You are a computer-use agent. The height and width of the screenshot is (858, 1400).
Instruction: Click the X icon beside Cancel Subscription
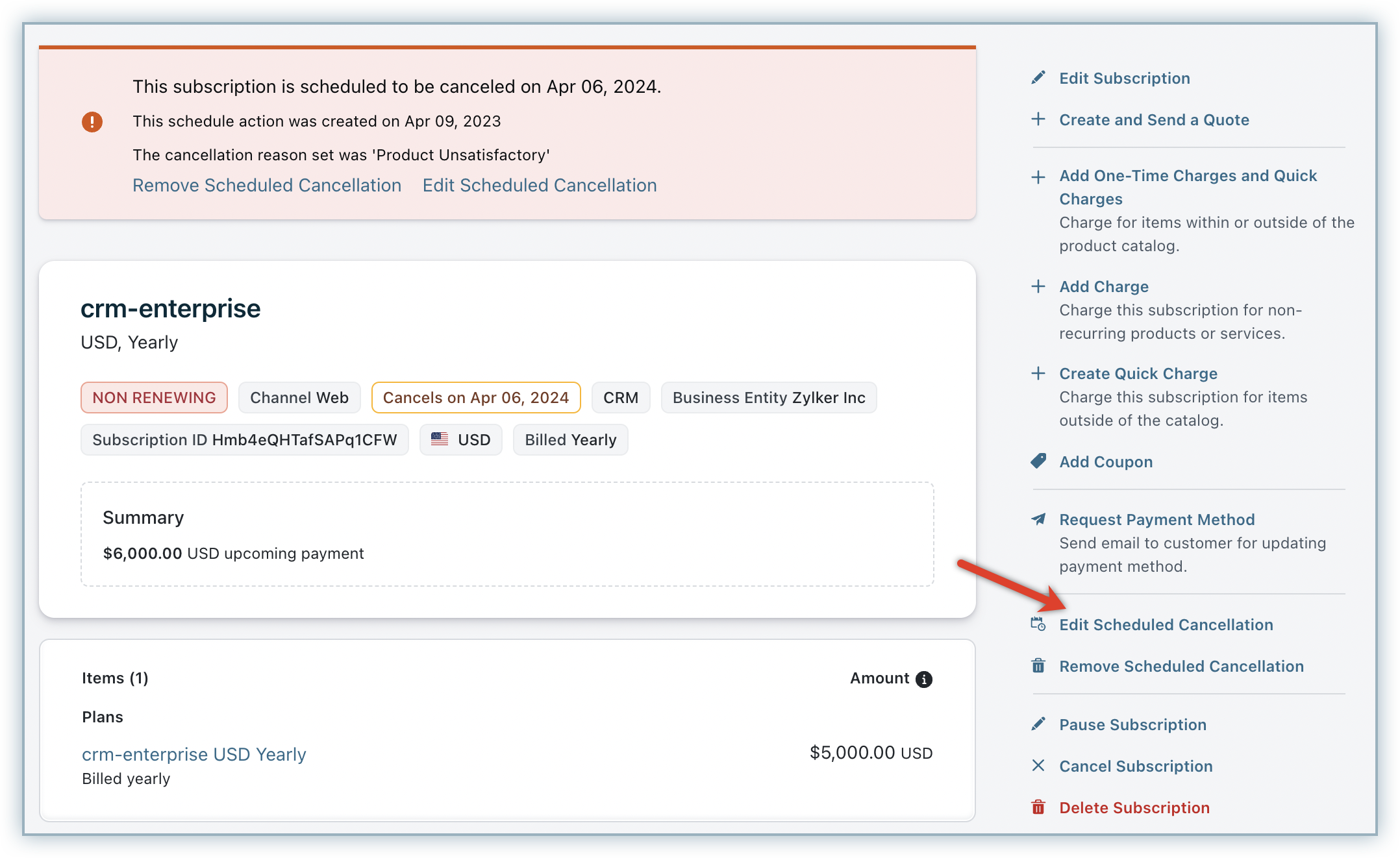(x=1038, y=766)
